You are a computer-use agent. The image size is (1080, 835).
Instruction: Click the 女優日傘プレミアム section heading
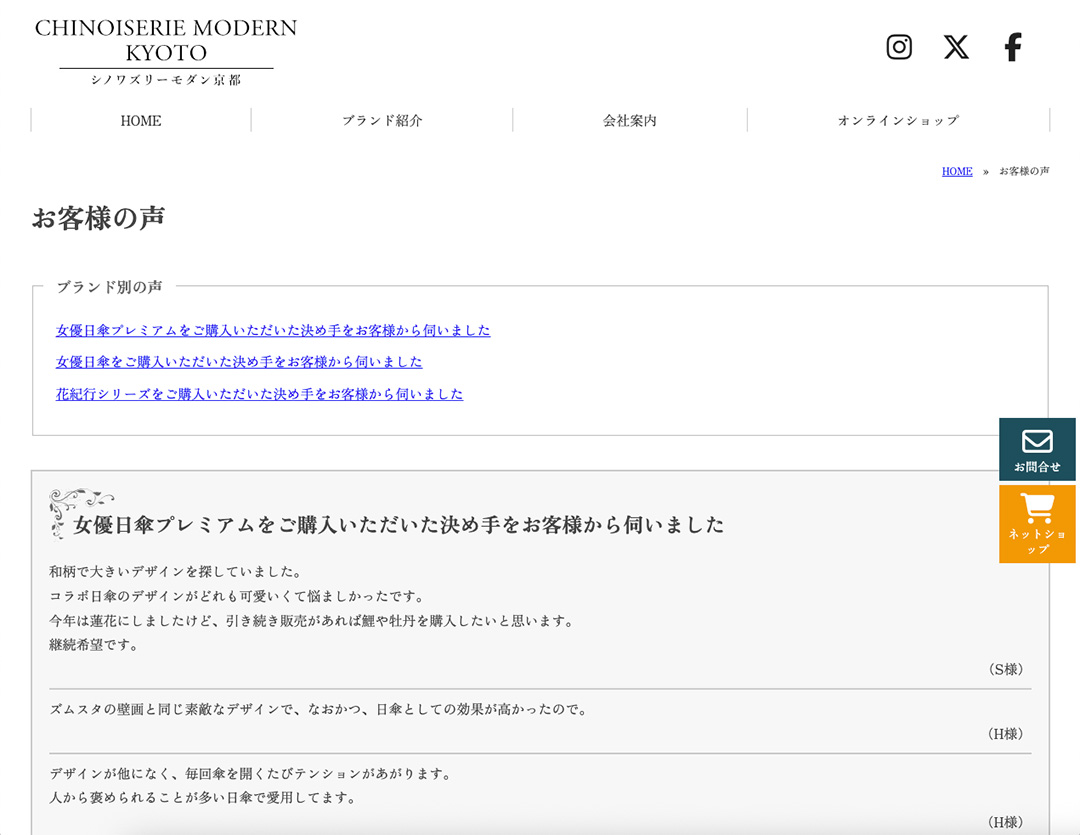click(399, 525)
